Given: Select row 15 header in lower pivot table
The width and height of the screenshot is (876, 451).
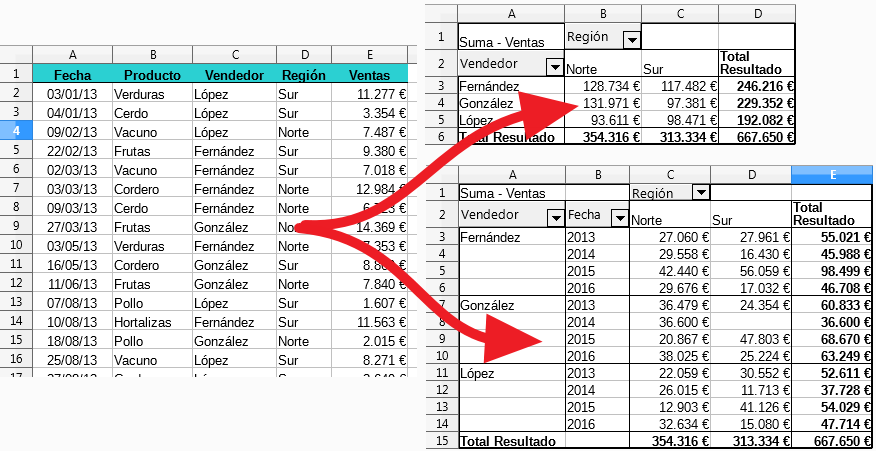Looking at the screenshot, I should pyautogui.click(x=441, y=440).
